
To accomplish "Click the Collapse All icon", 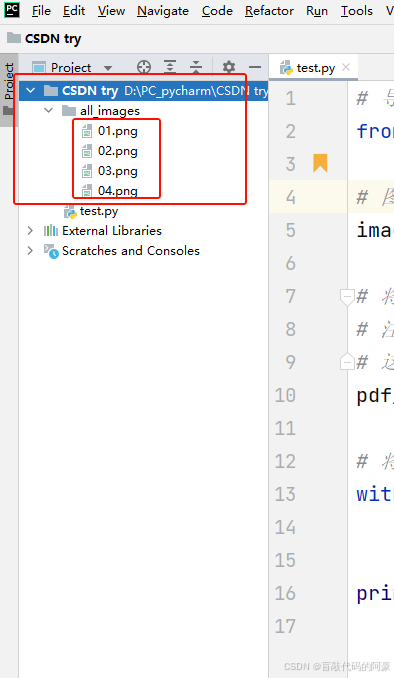I will (x=196, y=67).
